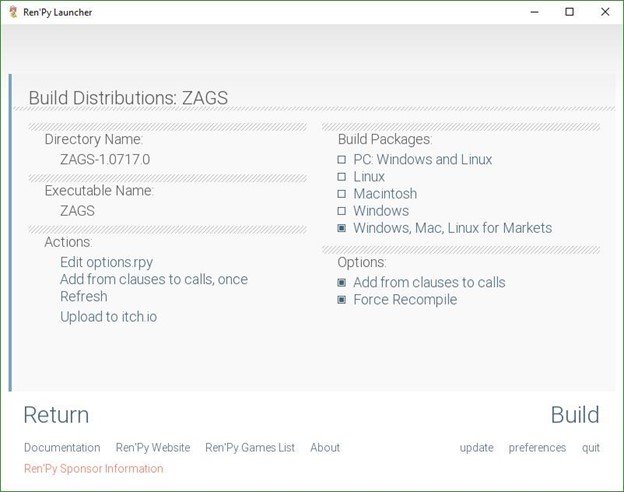The width and height of the screenshot is (624, 492).
Task: Enable PC: Windows and Linux package
Action: (x=415, y=160)
